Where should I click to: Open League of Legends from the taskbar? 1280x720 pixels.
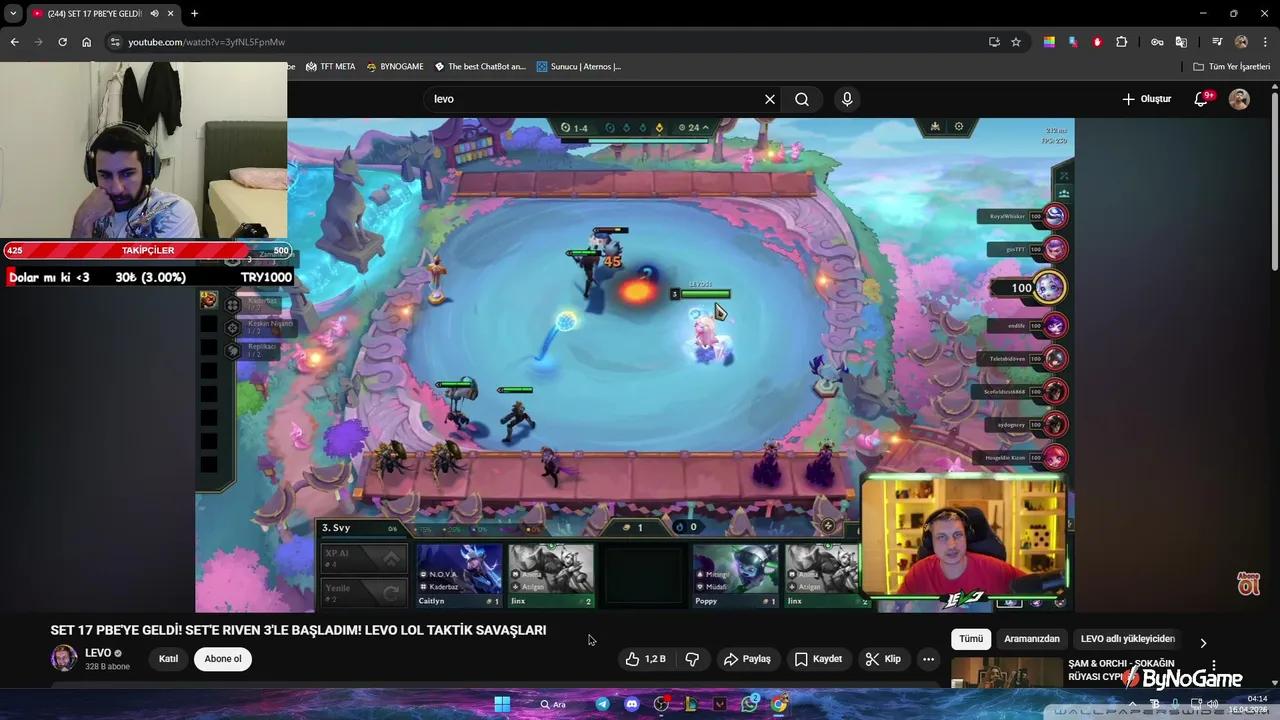(690, 704)
